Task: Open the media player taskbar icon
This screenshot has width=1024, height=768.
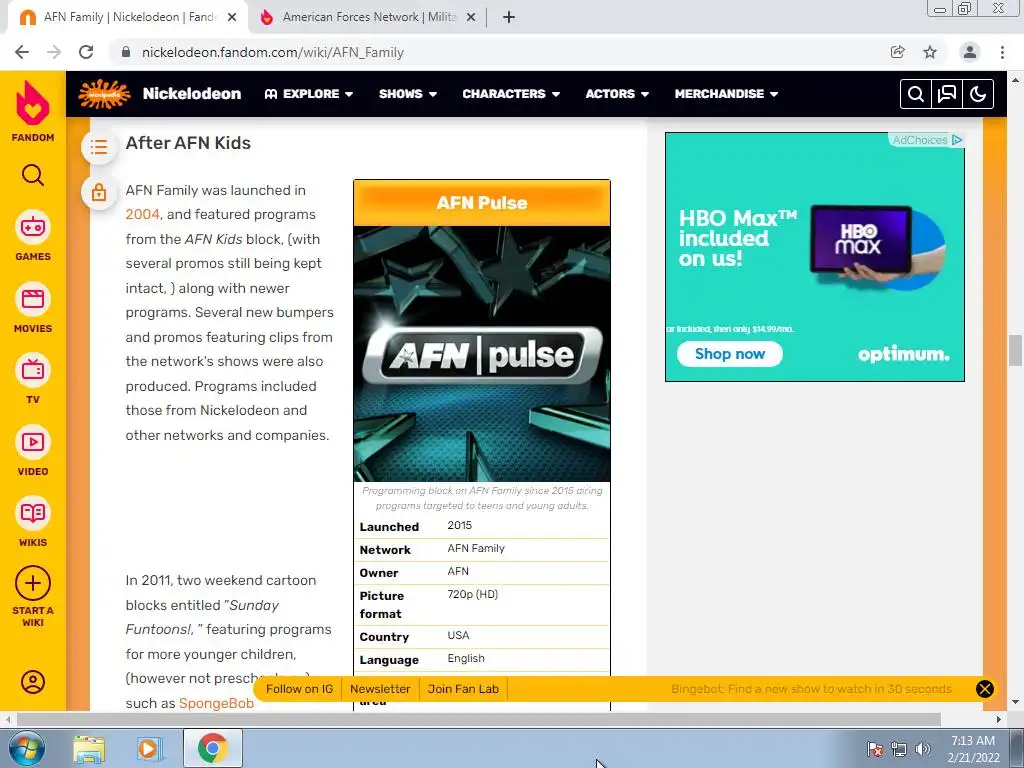Action: [x=149, y=749]
